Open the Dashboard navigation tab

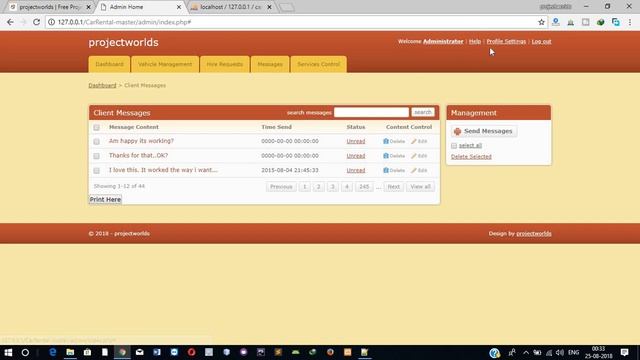[x=109, y=64]
